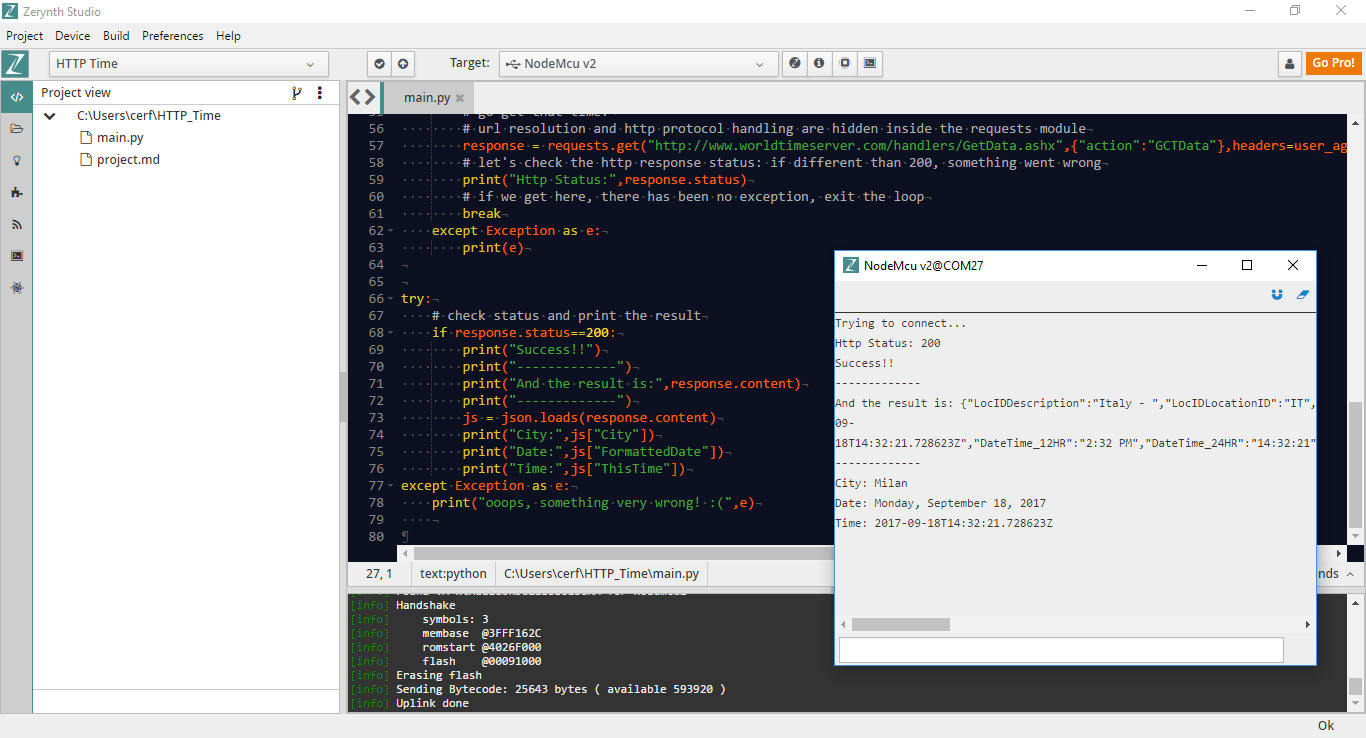Click the text:python status bar label

coord(453,574)
